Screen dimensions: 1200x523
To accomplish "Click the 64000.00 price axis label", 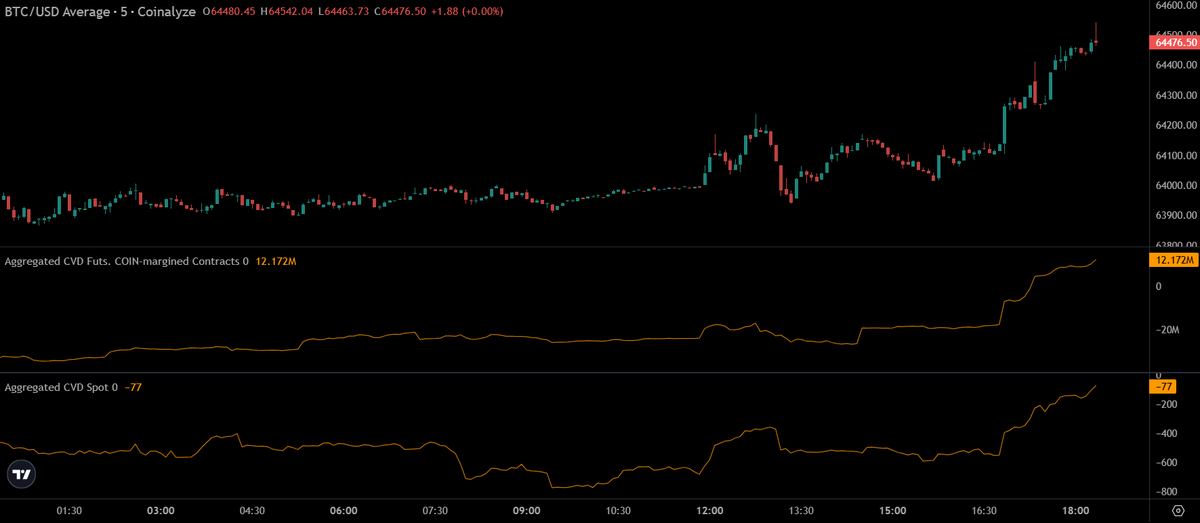I will (1177, 186).
